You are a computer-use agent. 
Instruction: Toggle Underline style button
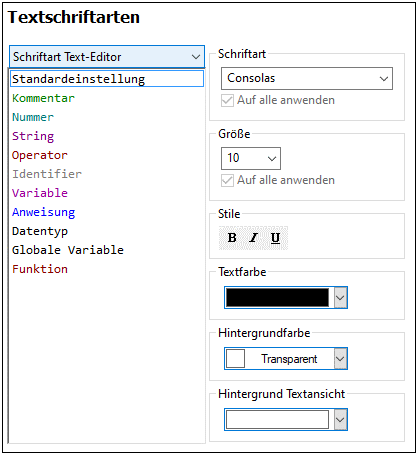point(275,238)
